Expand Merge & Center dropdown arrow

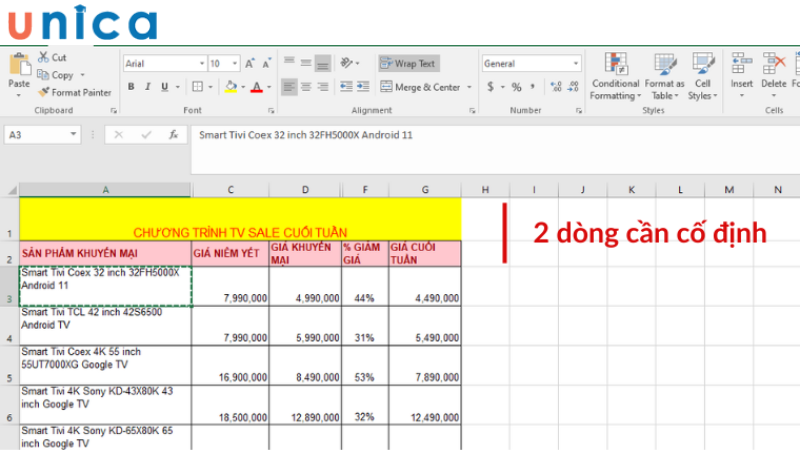(x=469, y=87)
